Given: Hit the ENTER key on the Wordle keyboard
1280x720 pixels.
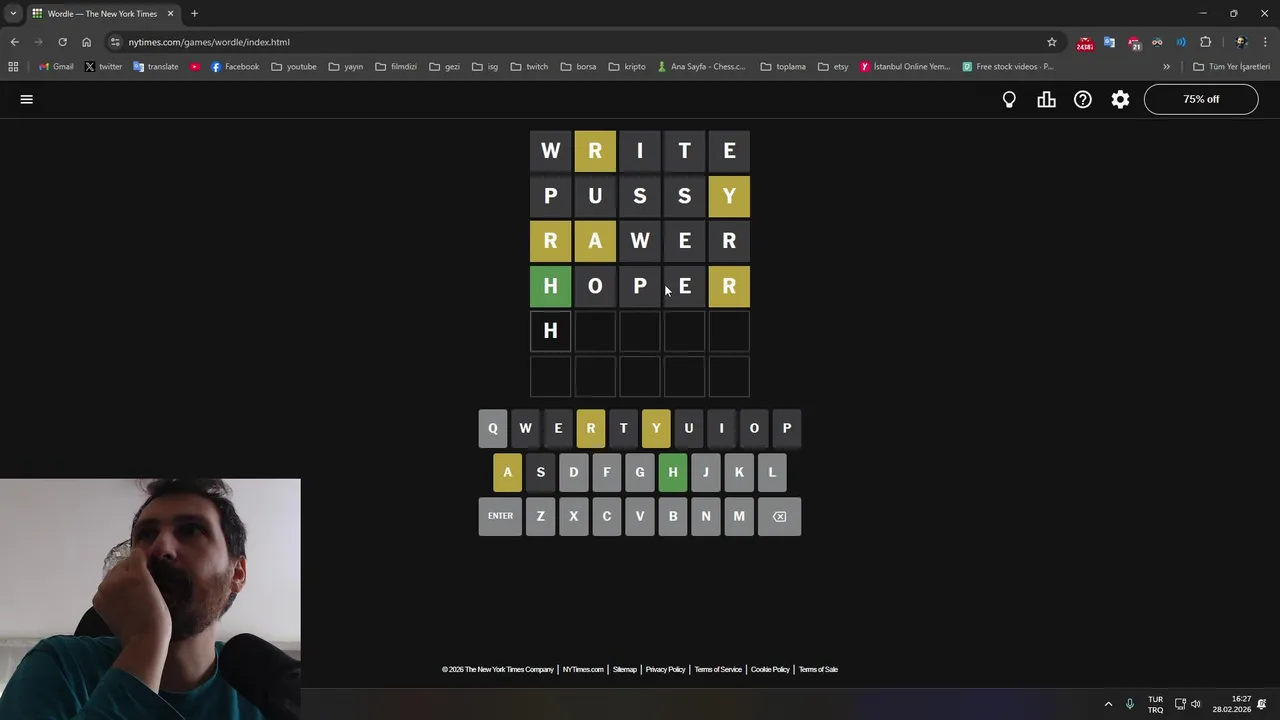Looking at the screenshot, I should (500, 516).
